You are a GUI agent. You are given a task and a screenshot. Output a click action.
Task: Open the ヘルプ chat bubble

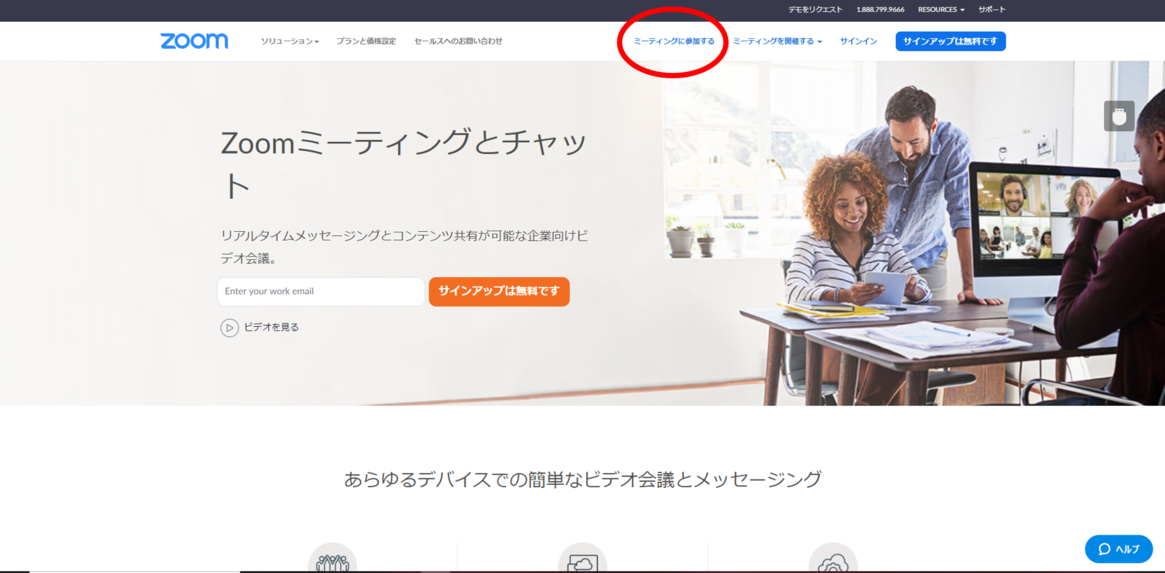1118,549
